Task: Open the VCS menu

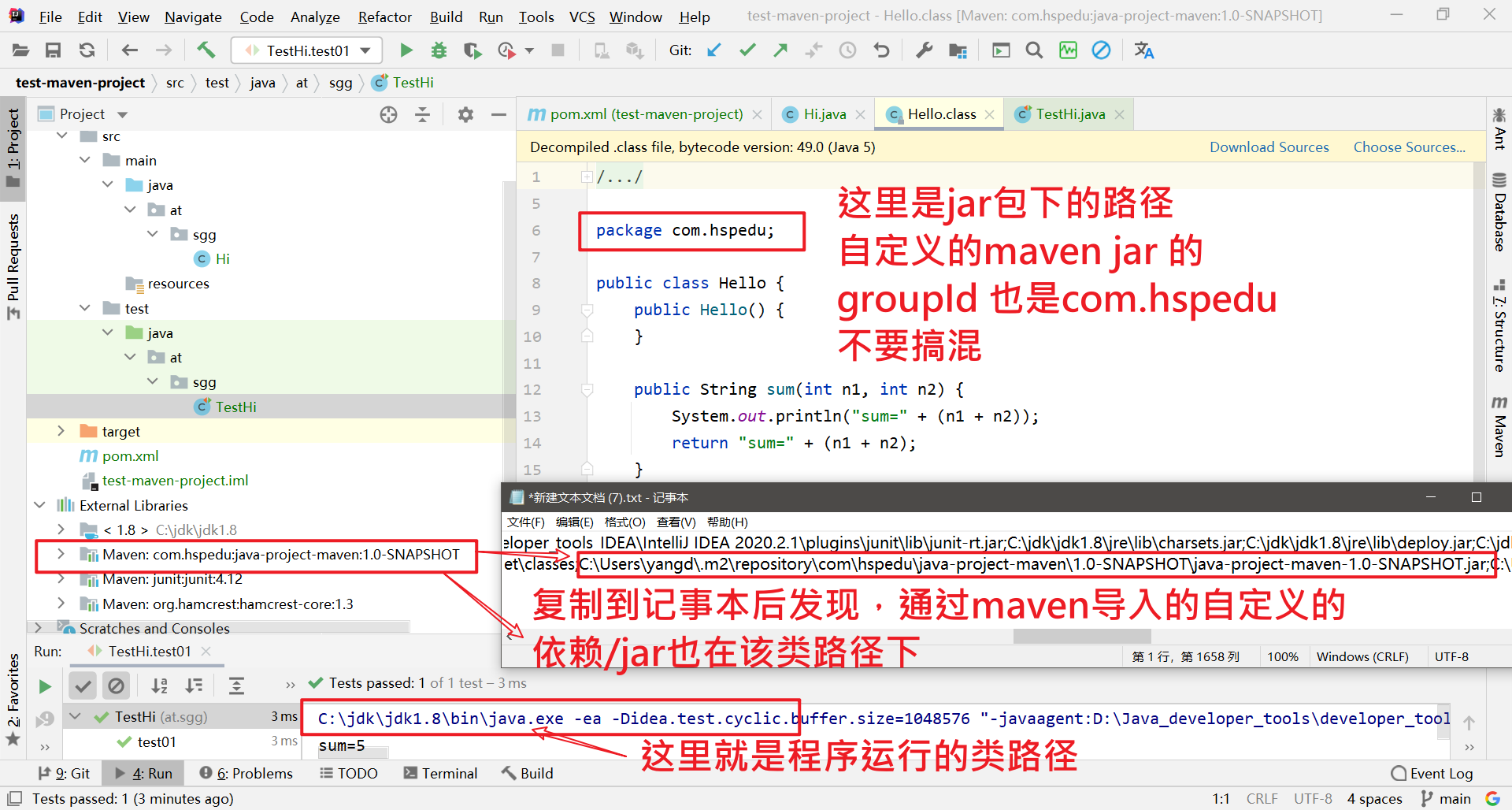Action: (x=582, y=17)
